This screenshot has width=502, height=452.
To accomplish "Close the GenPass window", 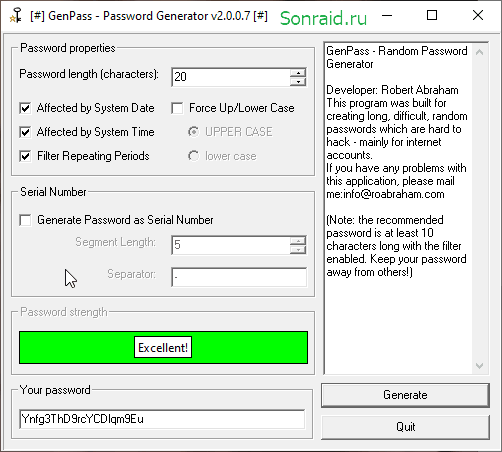I will (x=478, y=15).
